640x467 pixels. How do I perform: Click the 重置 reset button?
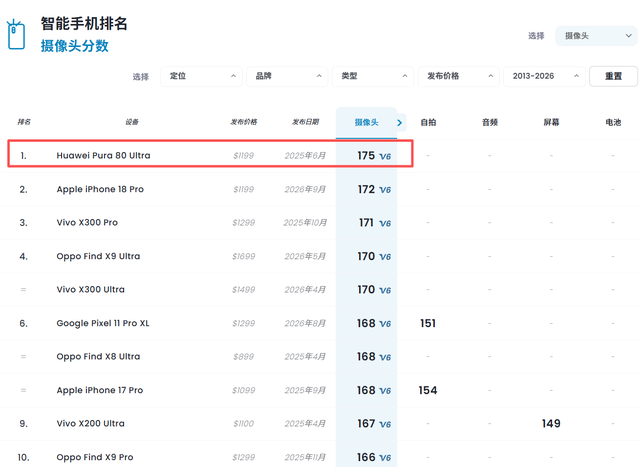click(613, 76)
